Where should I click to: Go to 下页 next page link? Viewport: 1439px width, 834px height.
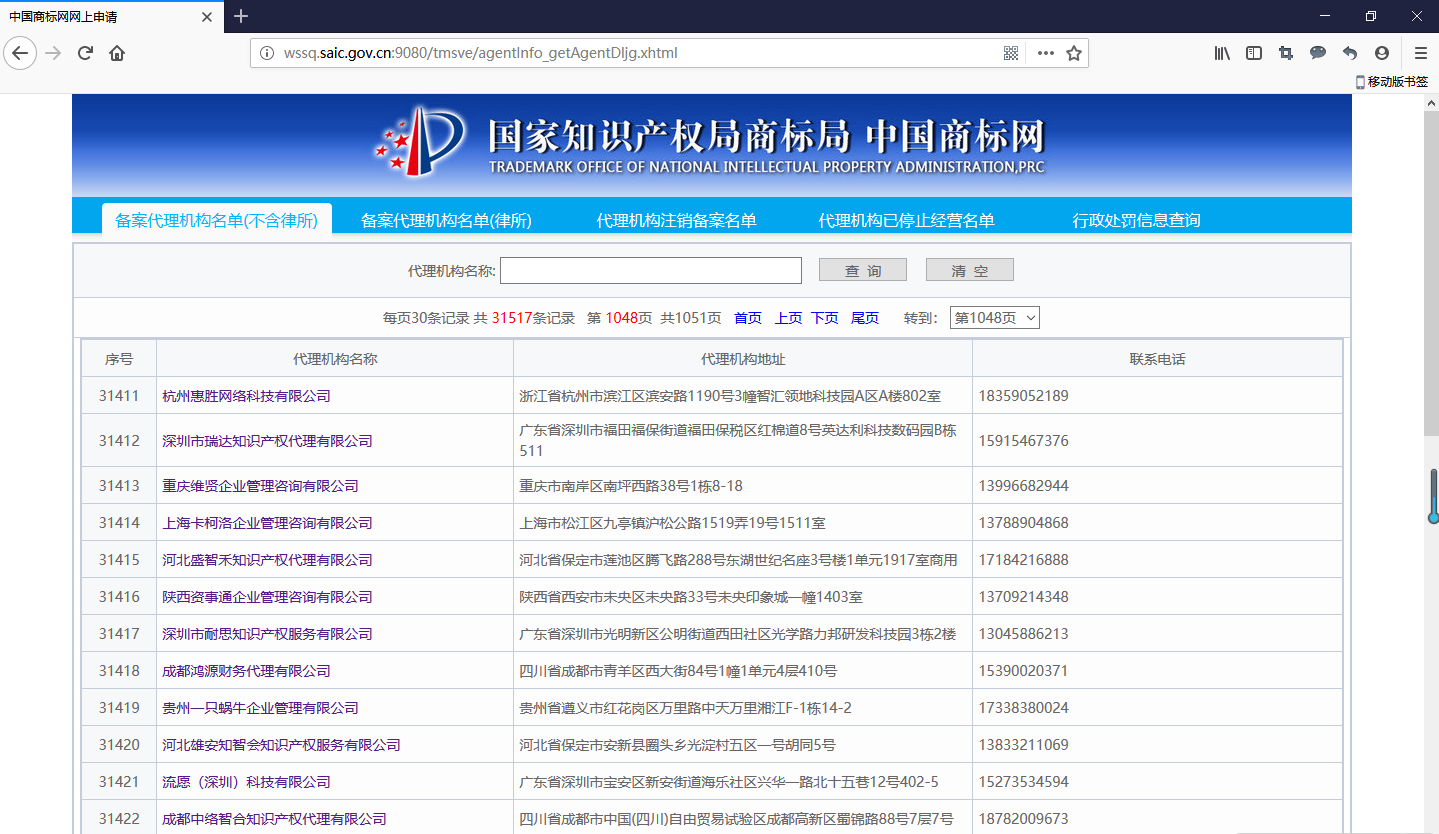[825, 318]
